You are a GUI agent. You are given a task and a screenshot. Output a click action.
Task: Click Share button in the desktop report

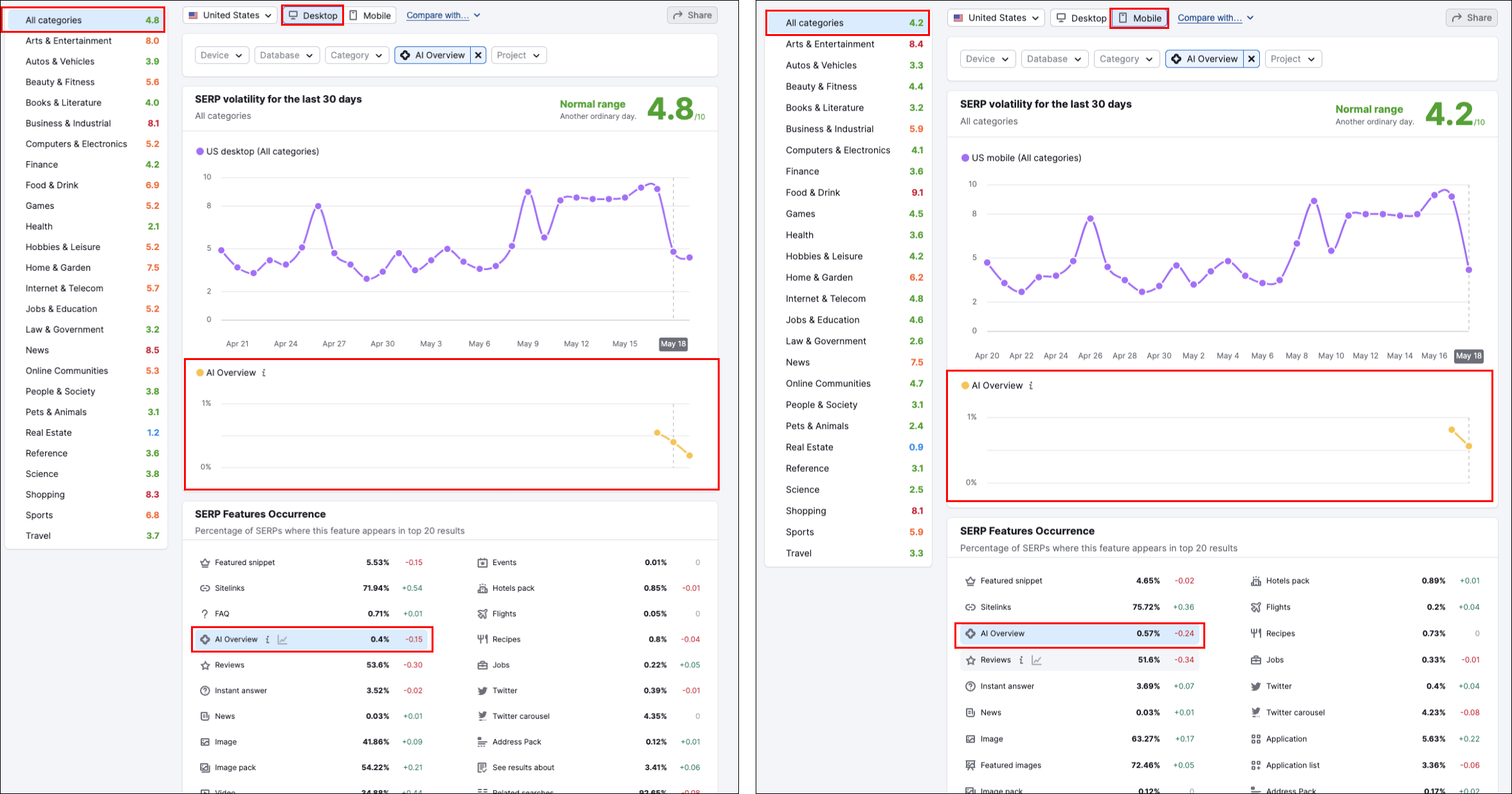692,15
